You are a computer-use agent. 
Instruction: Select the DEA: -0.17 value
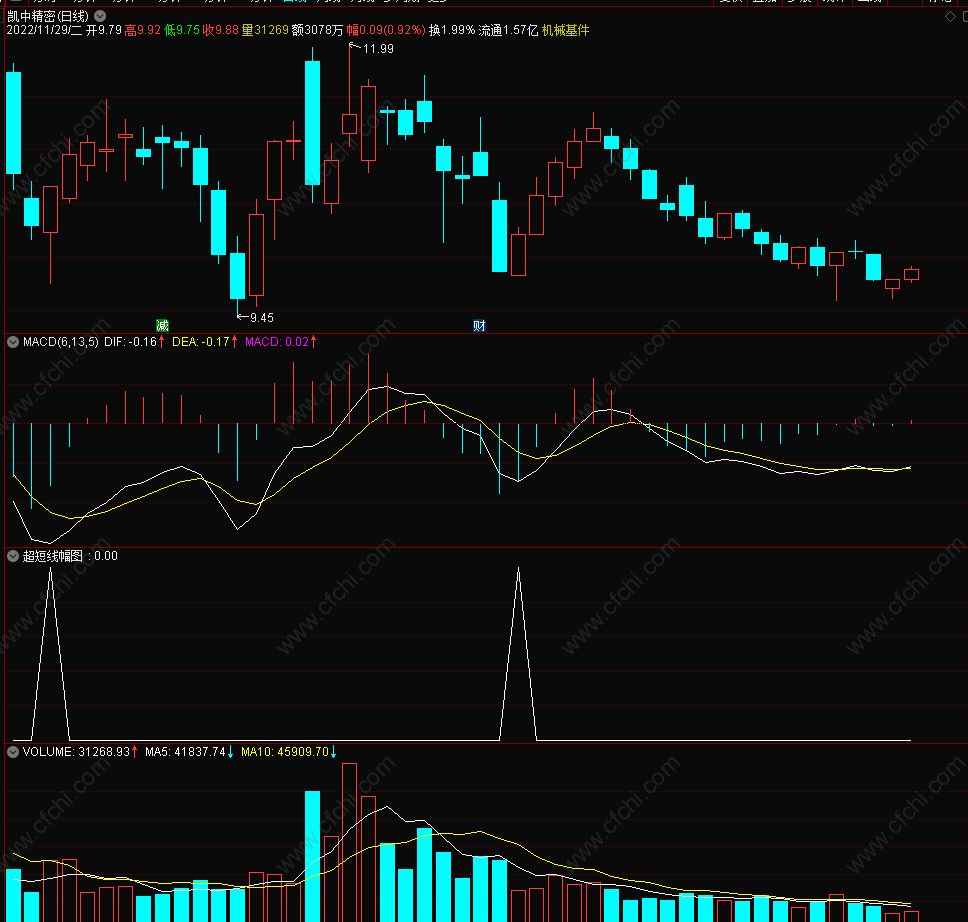[201, 342]
